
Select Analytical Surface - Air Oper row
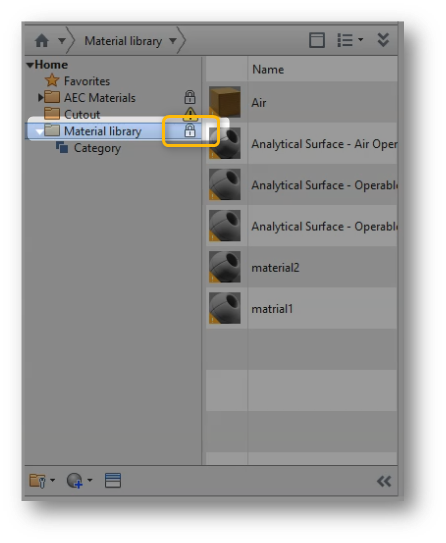(302, 143)
